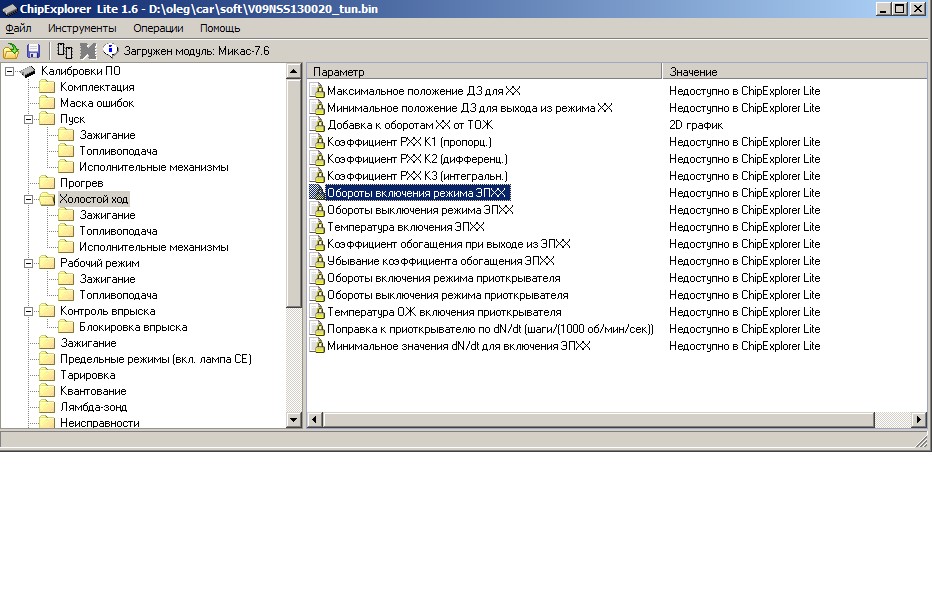Click the save floppy disk icon

33,50
